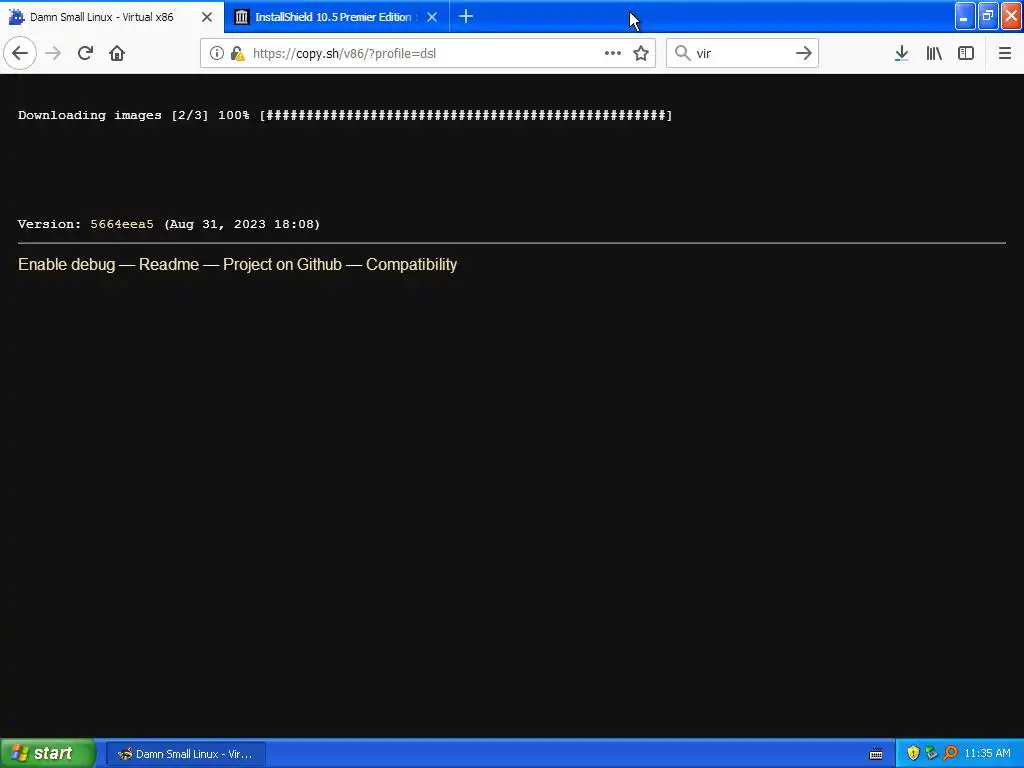Minimize the browser window
Viewport: 1024px width, 768px height.
[965, 16]
